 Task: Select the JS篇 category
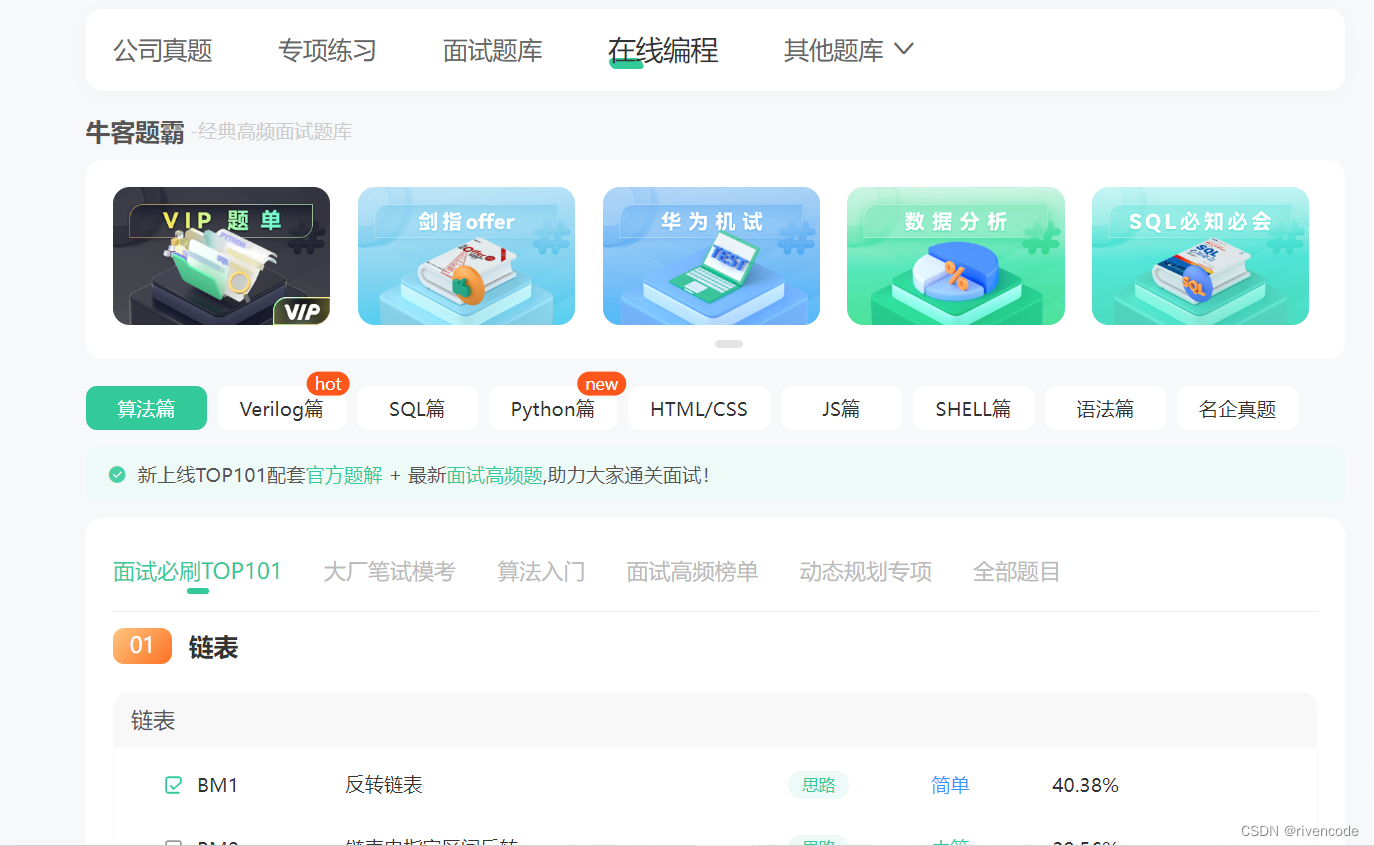coord(841,408)
